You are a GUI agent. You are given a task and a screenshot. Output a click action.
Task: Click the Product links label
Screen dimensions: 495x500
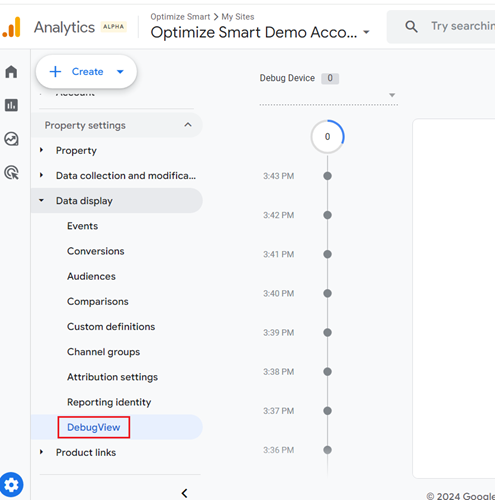[86, 452]
